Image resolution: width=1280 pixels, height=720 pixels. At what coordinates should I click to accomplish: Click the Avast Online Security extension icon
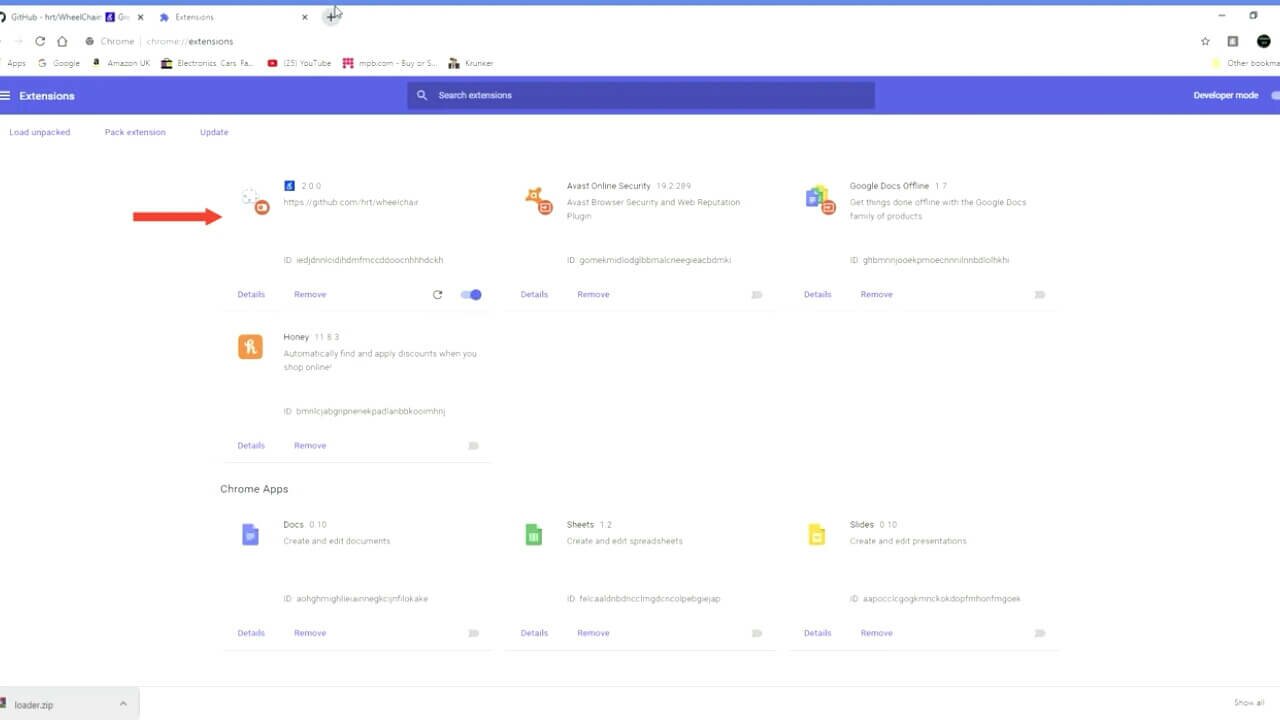click(539, 200)
